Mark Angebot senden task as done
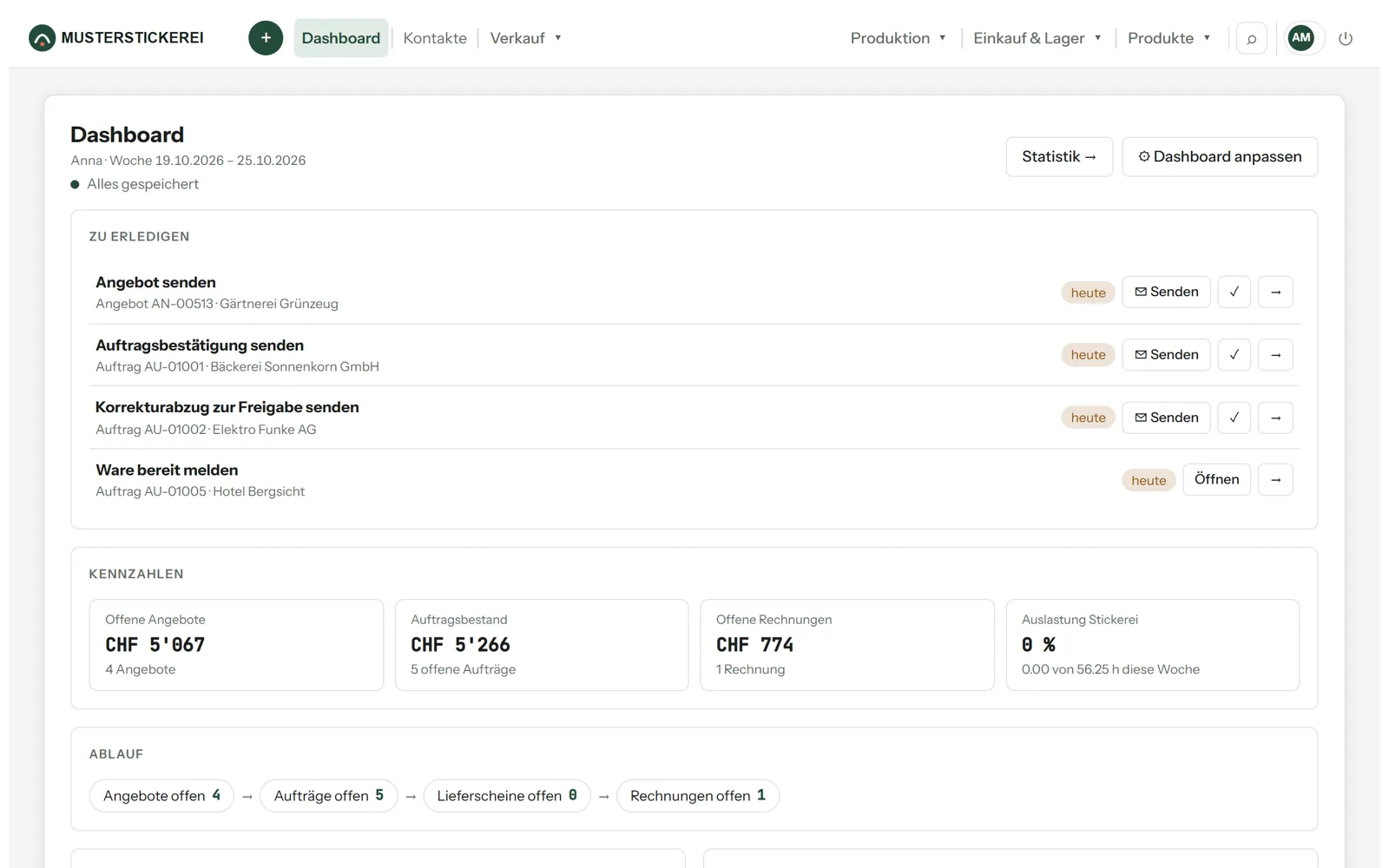This screenshot has width=1389, height=868. click(x=1234, y=292)
